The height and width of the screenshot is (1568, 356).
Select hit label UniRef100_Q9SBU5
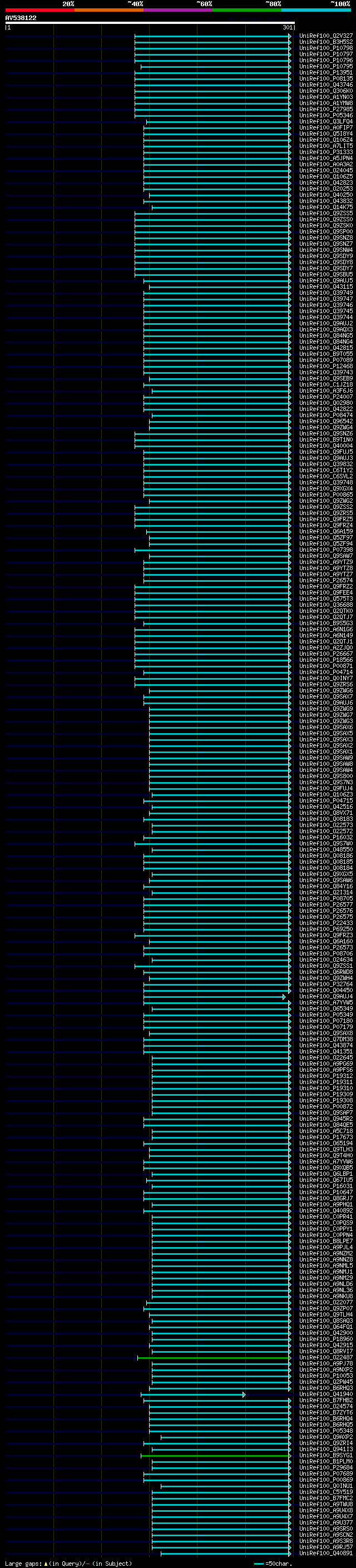326,275
